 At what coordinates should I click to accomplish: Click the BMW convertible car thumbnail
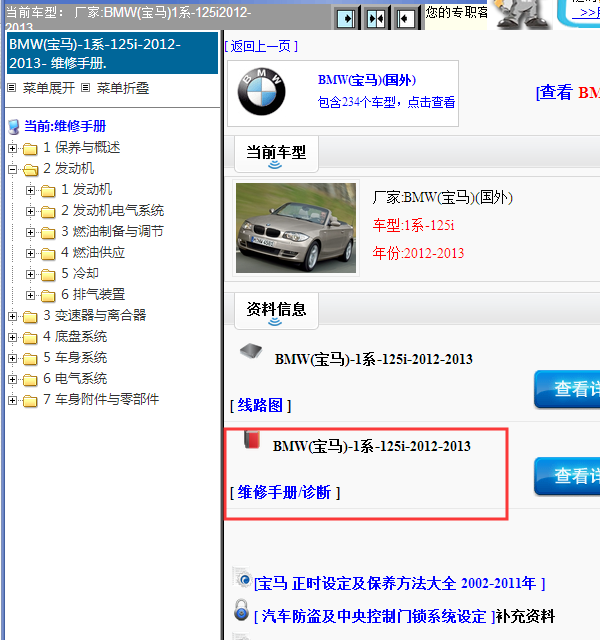coord(296,228)
